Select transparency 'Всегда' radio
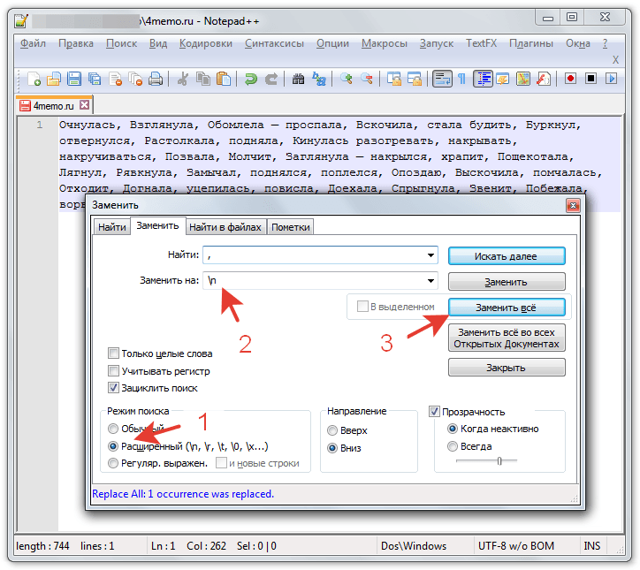Screen dimensions: 640x570 pos(452,446)
